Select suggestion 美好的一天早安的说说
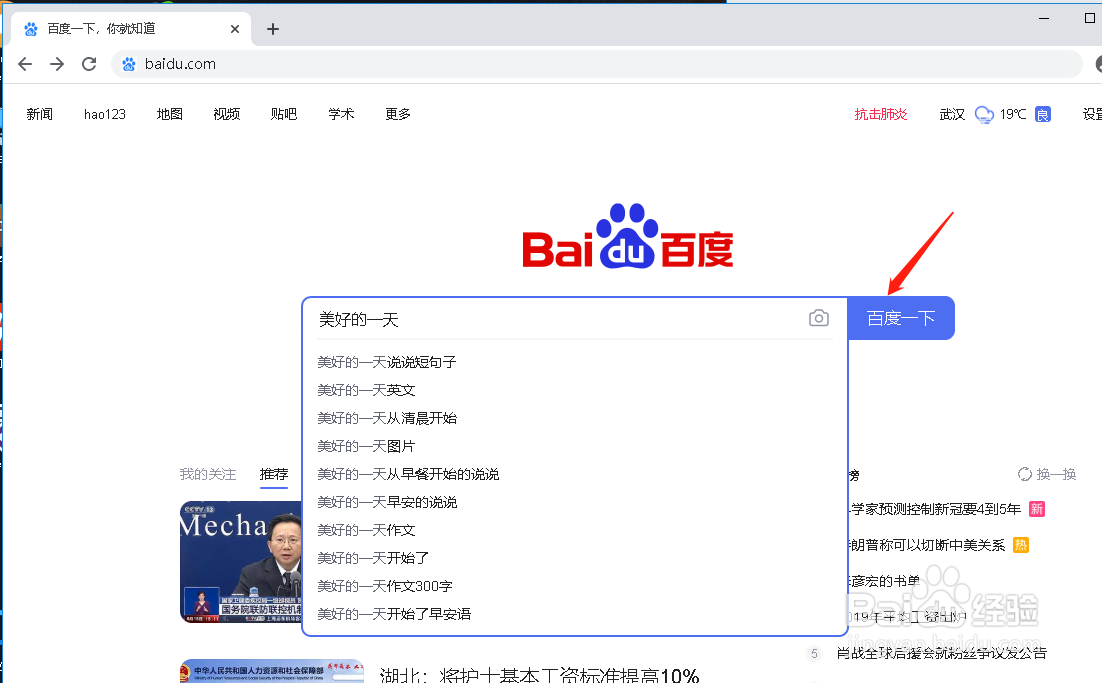This screenshot has width=1102, height=683. tap(387, 502)
